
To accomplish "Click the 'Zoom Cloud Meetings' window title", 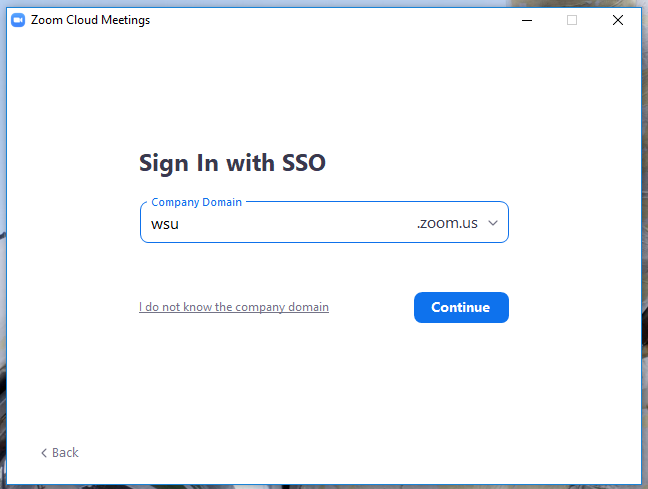I will [x=91, y=20].
